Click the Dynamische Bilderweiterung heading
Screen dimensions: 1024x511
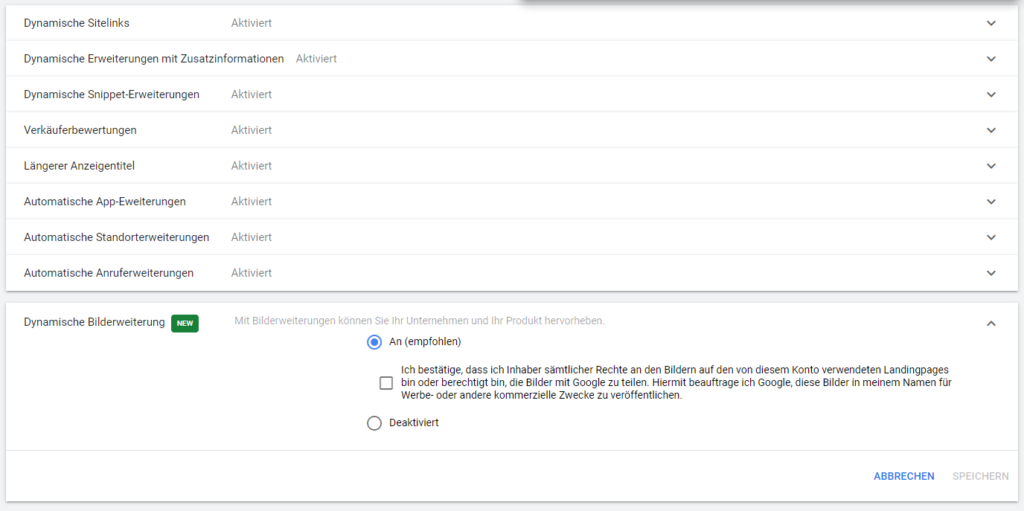(x=94, y=323)
